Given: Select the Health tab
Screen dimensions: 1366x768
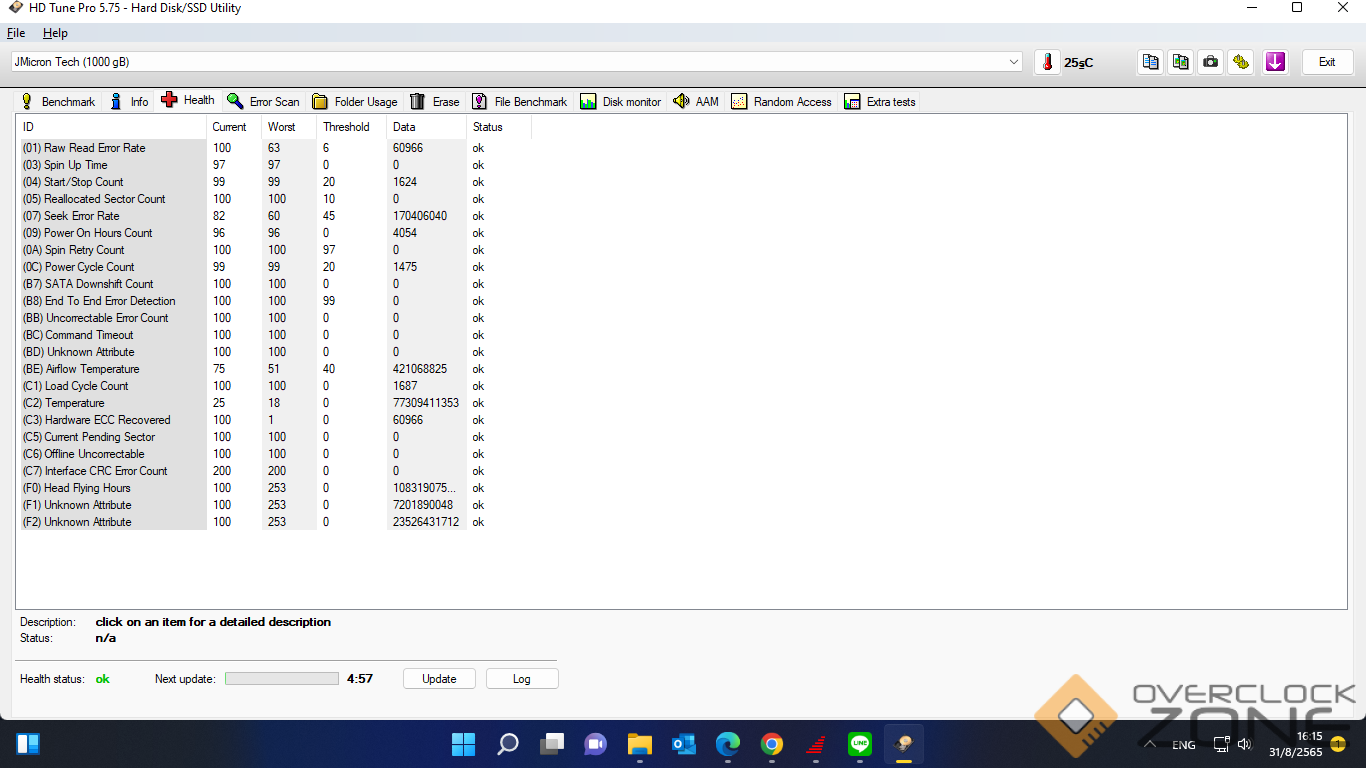Looking at the screenshot, I should click(188, 100).
